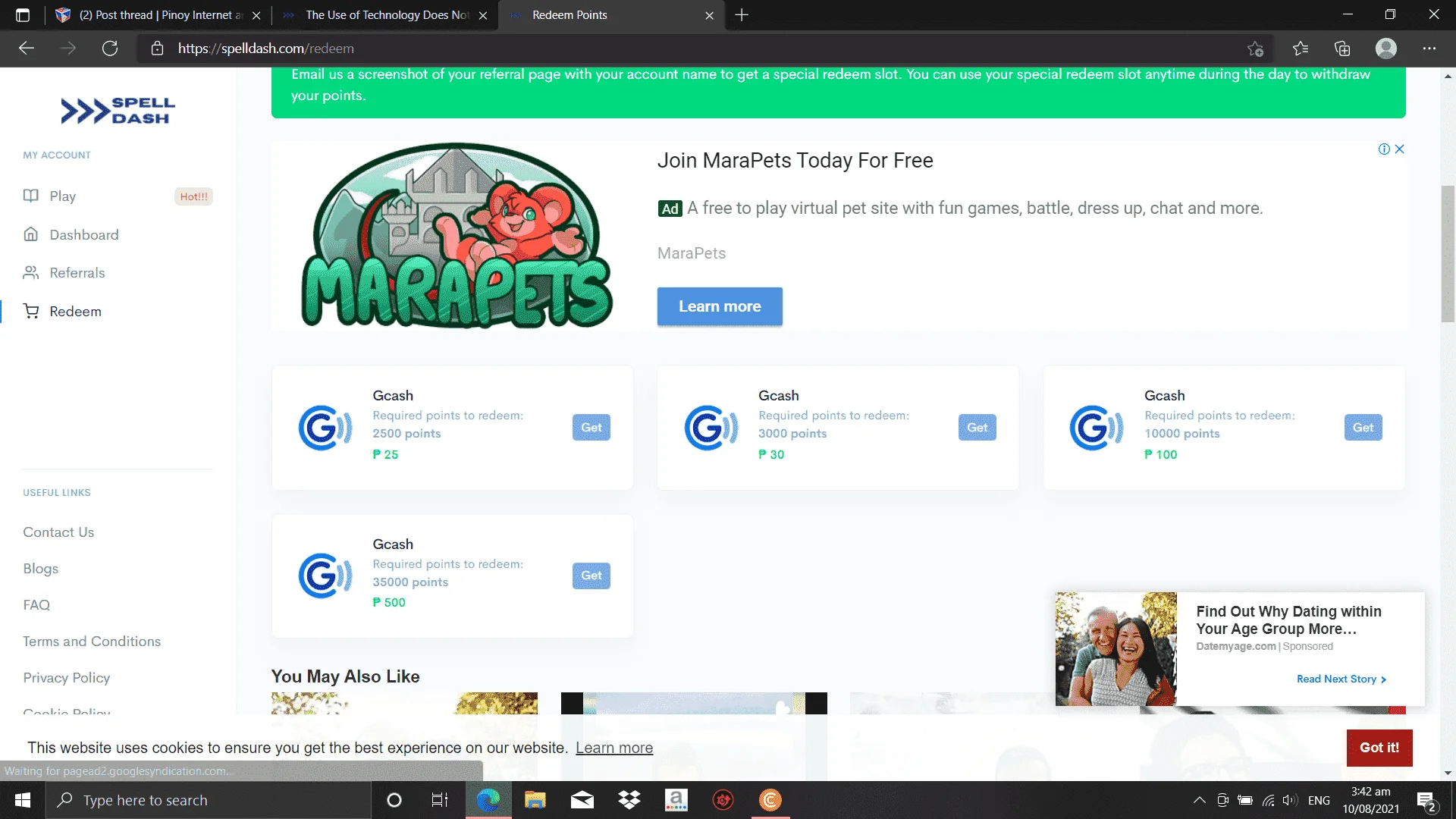Click Learn more on MaraPets ad
Screen dimensions: 1456x819
[x=720, y=306]
